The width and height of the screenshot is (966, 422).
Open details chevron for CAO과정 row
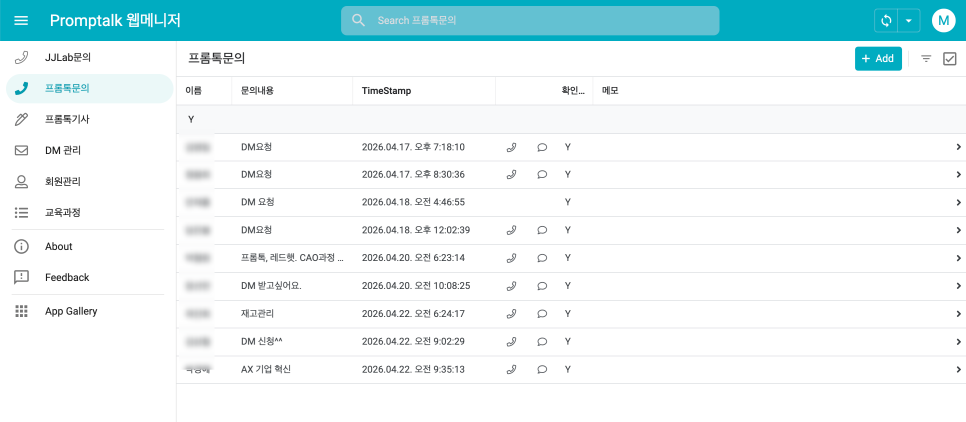(958, 258)
